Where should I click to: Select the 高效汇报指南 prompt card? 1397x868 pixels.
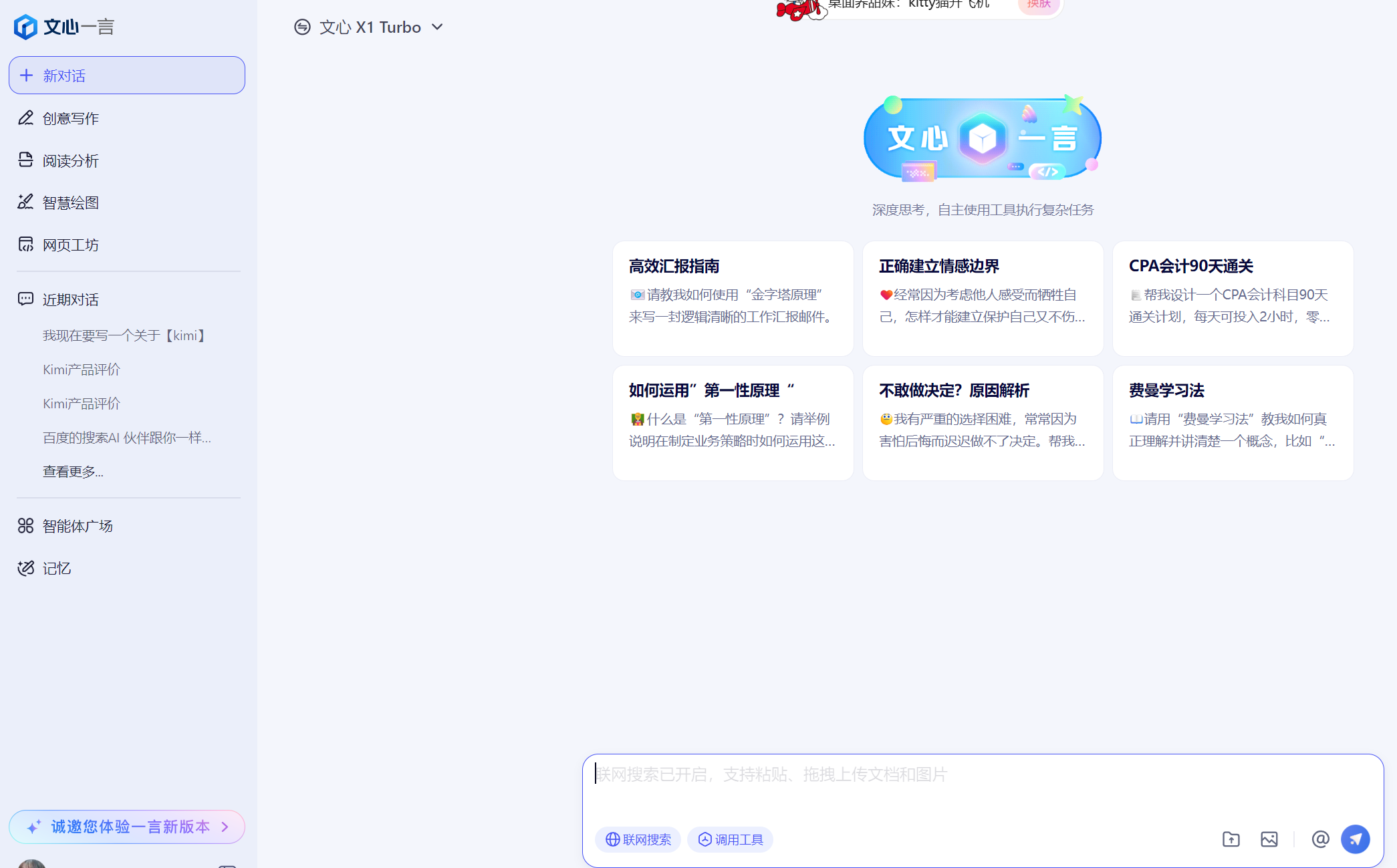733,299
